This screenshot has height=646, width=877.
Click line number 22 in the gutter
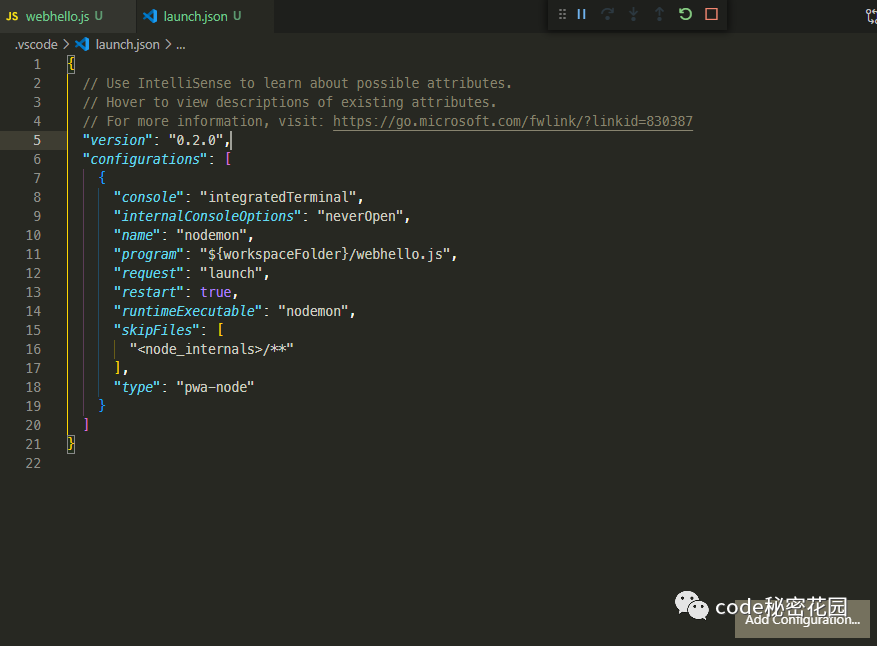click(x=33, y=464)
